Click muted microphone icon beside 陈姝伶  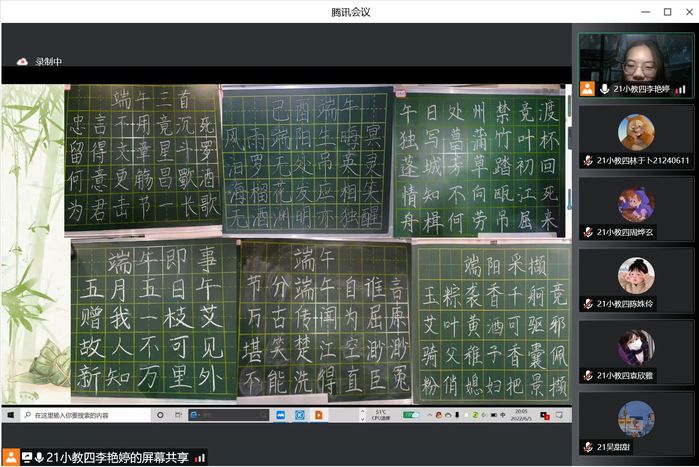tap(588, 304)
